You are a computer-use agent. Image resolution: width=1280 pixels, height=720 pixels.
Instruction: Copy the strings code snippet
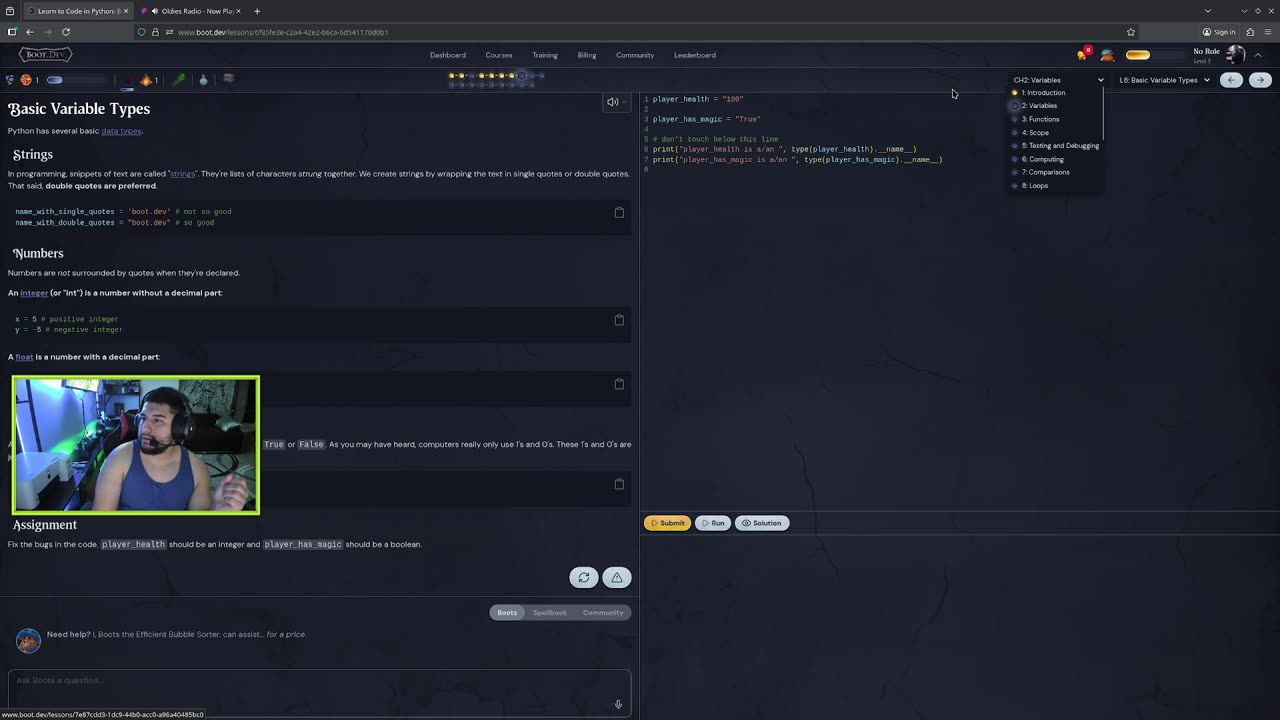tap(619, 212)
